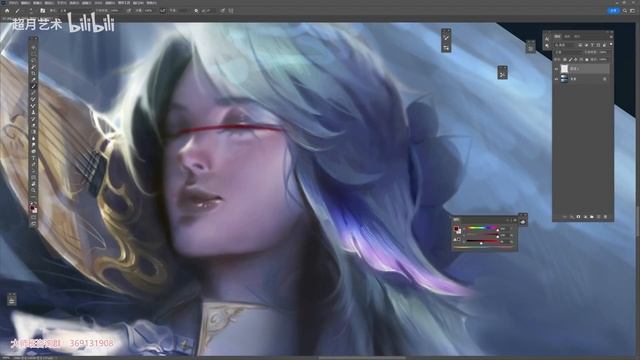The width and height of the screenshot is (640, 360).
Task: Create new adjustment layer icon at Layers bottom
Action: (x=585, y=217)
